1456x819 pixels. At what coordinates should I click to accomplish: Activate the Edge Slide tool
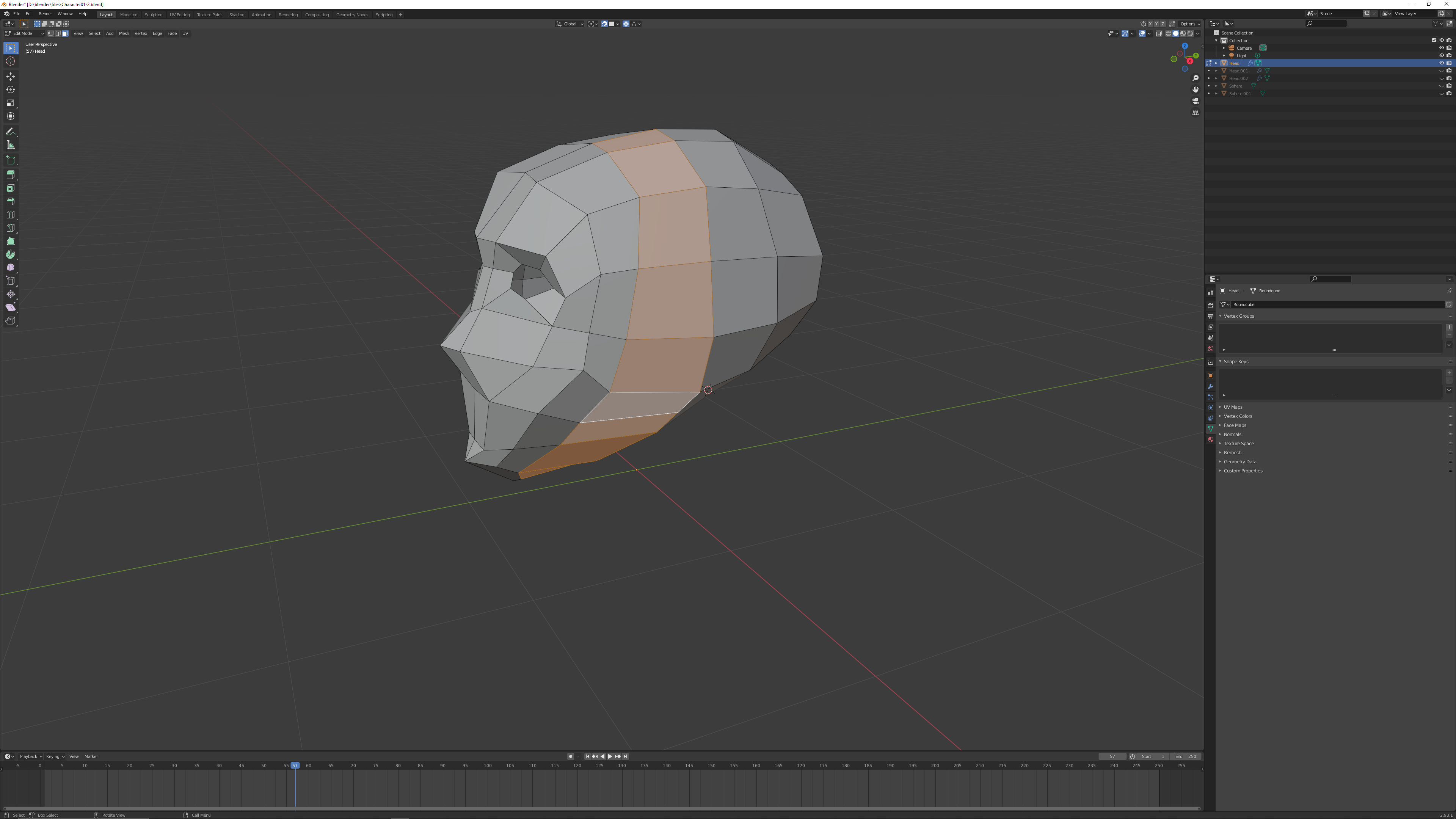coord(10,281)
